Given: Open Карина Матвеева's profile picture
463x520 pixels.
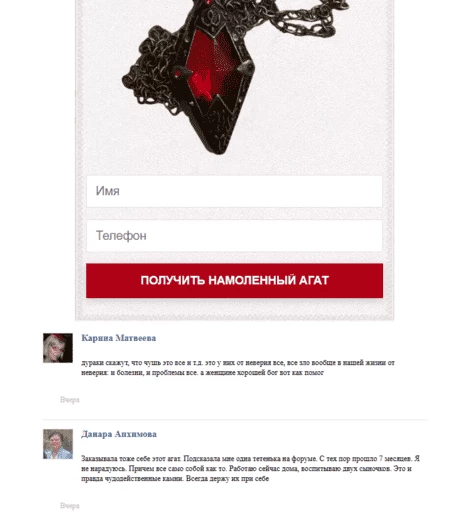Looking at the screenshot, I should pyautogui.click(x=58, y=348).
